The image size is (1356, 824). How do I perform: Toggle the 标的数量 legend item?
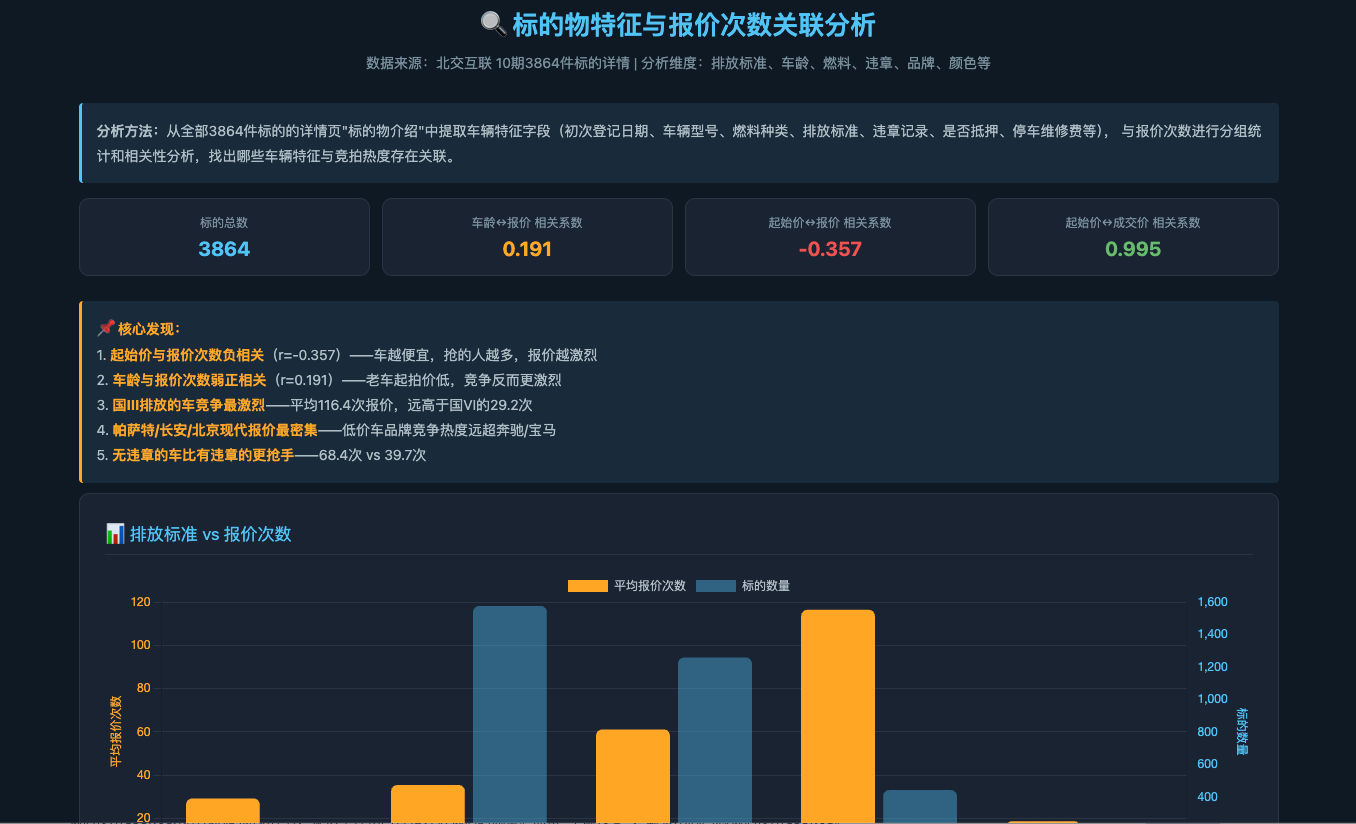(x=743, y=586)
